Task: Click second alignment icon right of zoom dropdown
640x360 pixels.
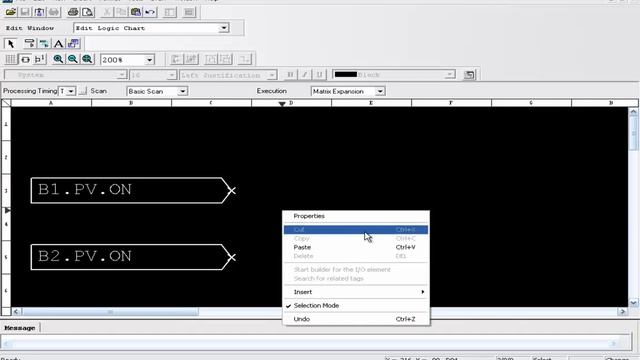Action: point(191,59)
